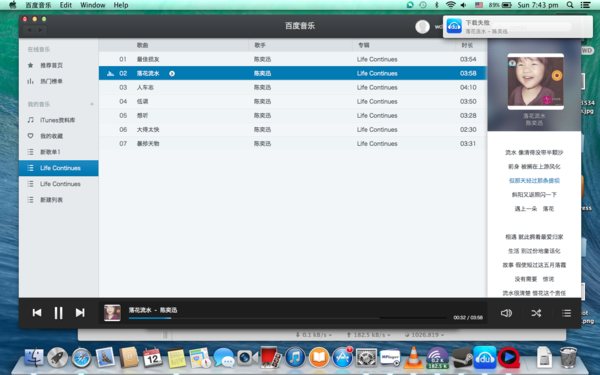Screen dimensions: 600x375
Task: Click the star icon beside 推荐首页
Action: coord(30,65)
